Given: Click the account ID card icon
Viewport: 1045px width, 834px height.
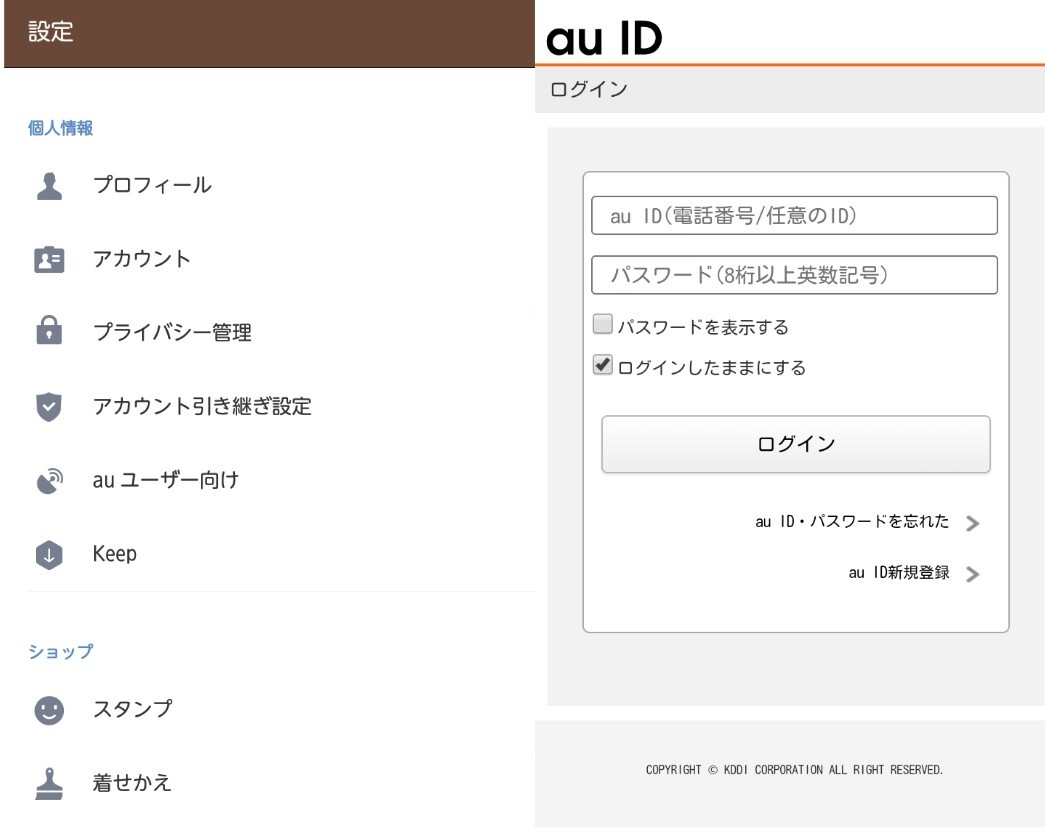Looking at the screenshot, I should point(49,259).
